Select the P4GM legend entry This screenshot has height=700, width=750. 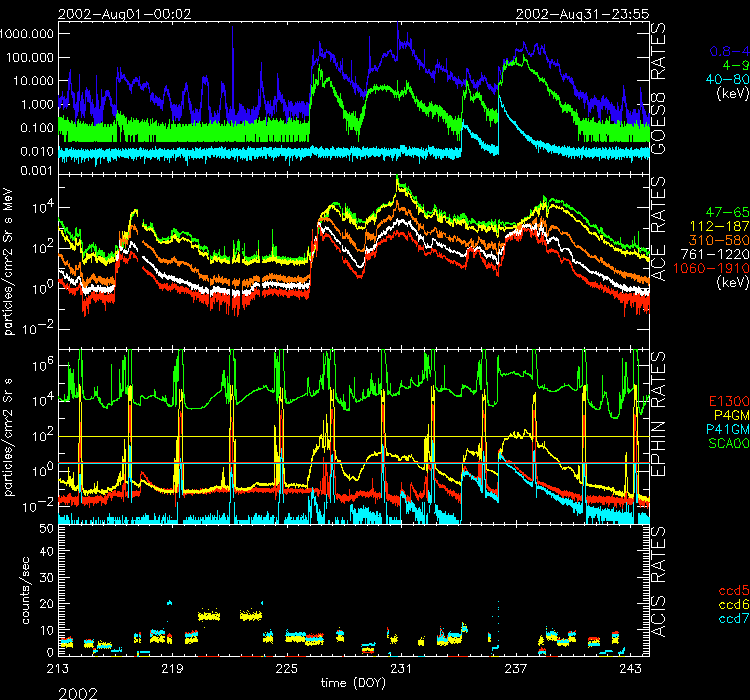[x=729, y=415]
